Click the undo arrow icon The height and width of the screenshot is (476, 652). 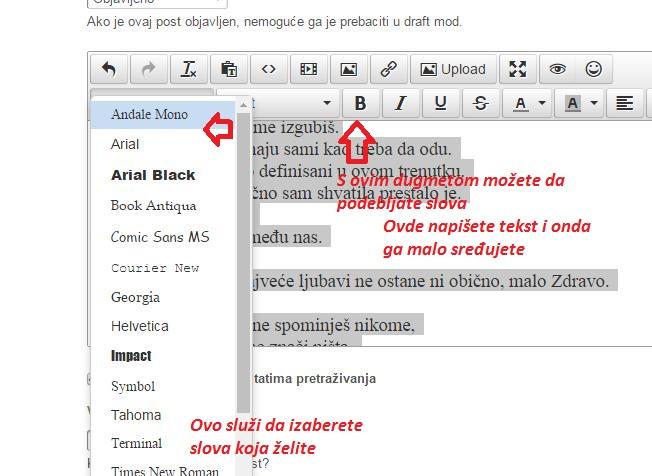[109, 69]
